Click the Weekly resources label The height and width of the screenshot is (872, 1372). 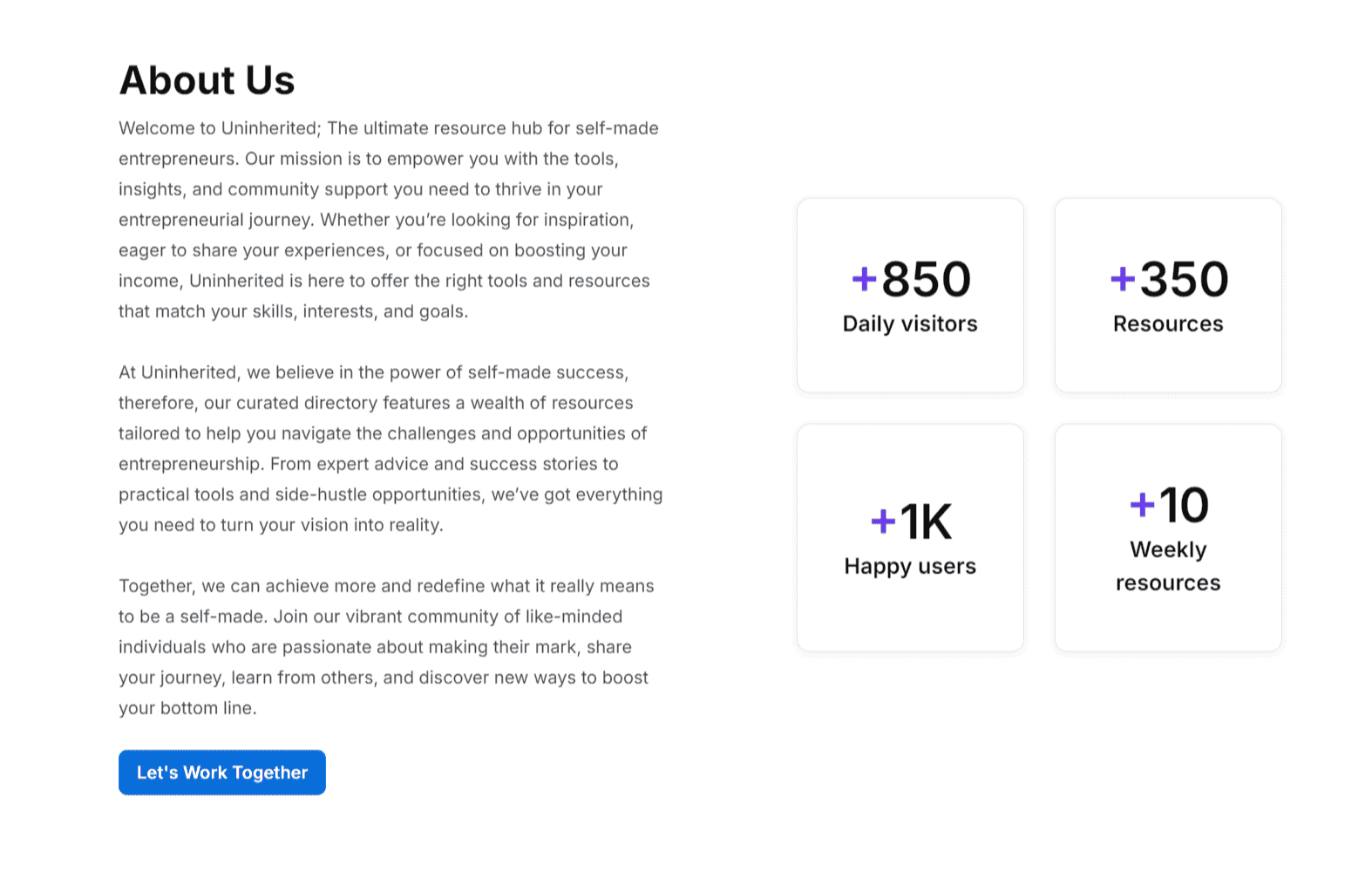click(1168, 566)
